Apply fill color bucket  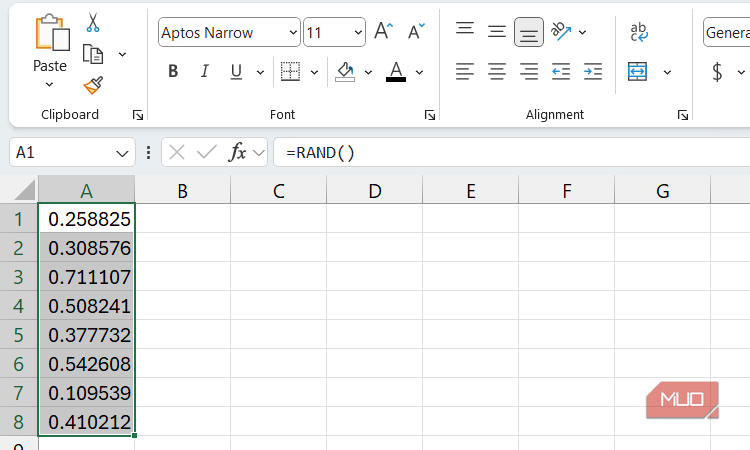tap(345, 72)
